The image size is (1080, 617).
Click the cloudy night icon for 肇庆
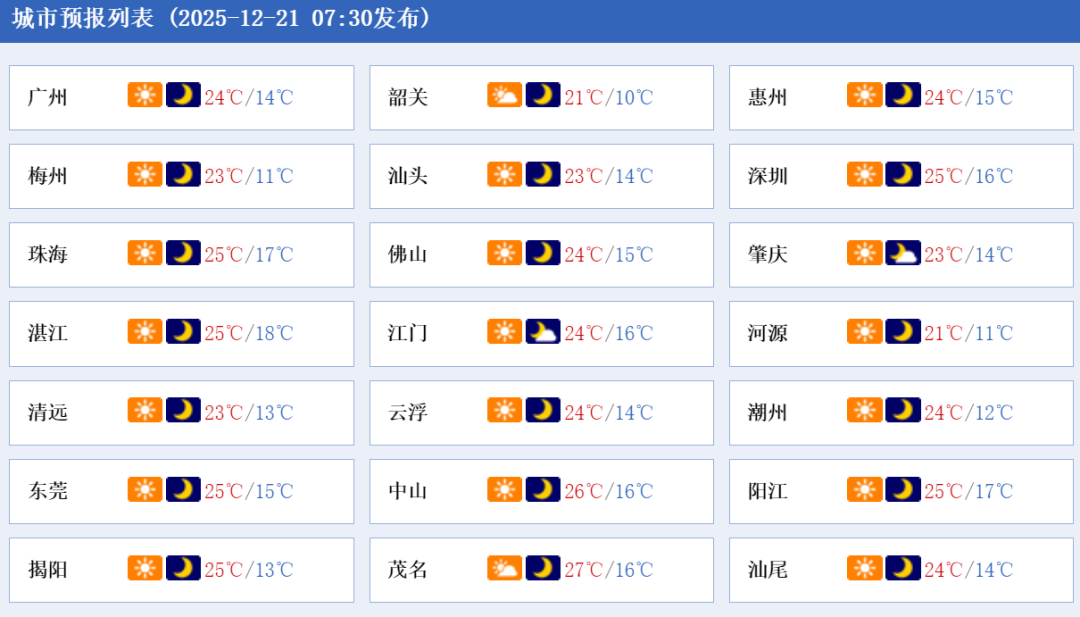[x=903, y=253]
